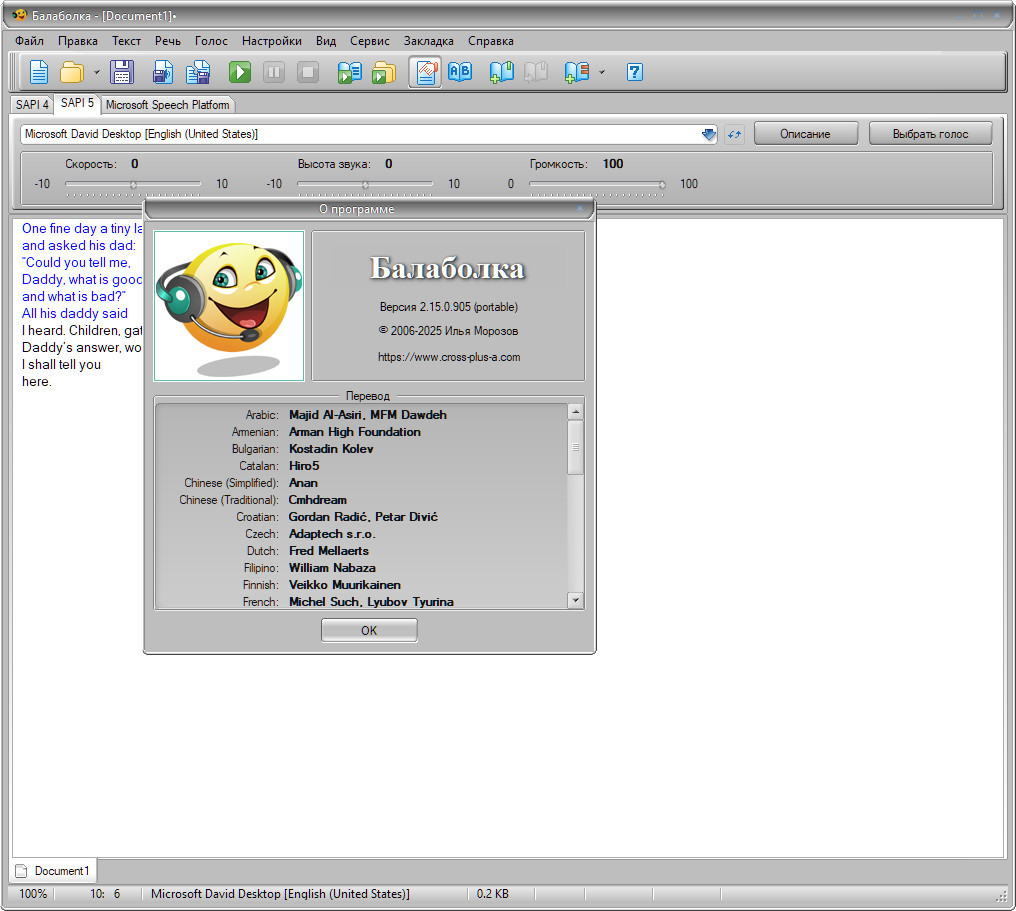Open the Правка menu
The image size is (1016, 911).
[78, 41]
